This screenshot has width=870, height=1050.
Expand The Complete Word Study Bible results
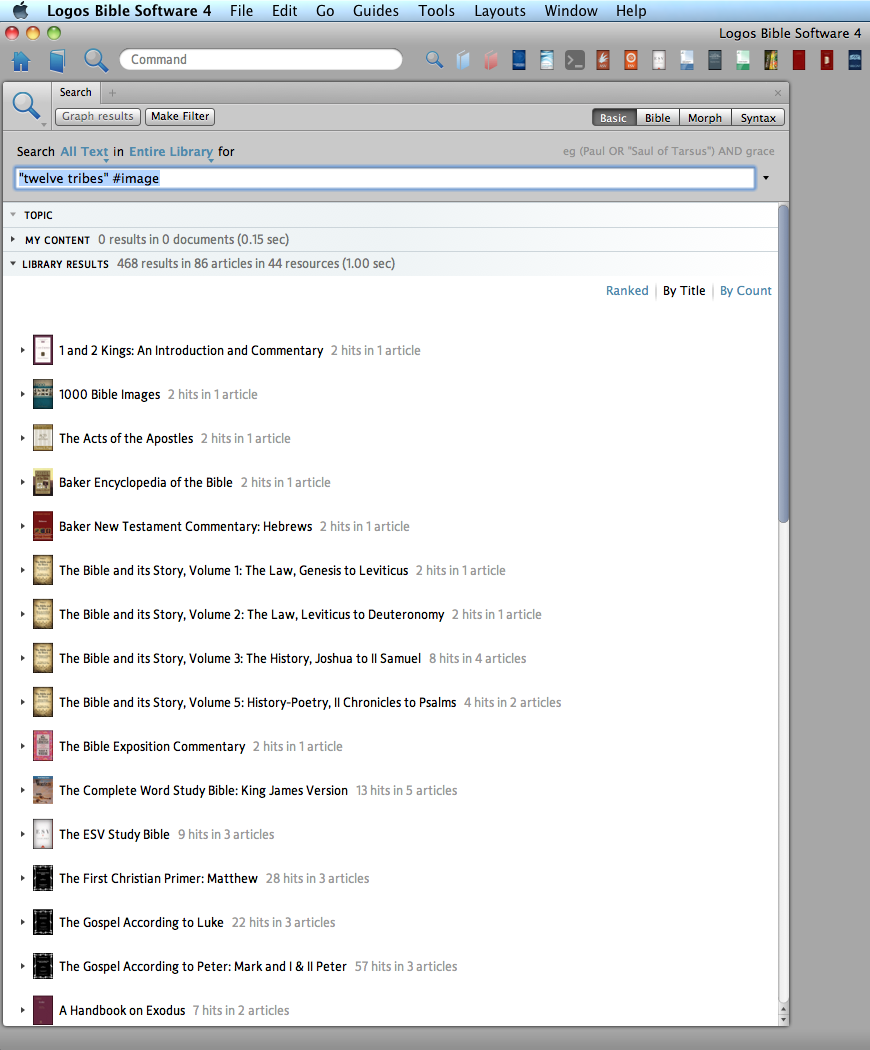[x=22, y=790]
